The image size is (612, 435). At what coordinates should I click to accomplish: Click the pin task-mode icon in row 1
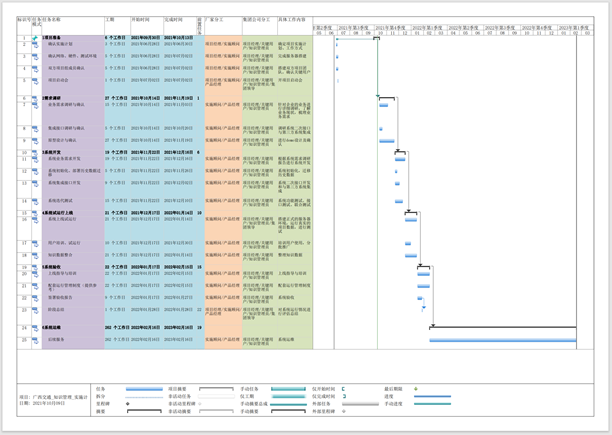(35, 38)
